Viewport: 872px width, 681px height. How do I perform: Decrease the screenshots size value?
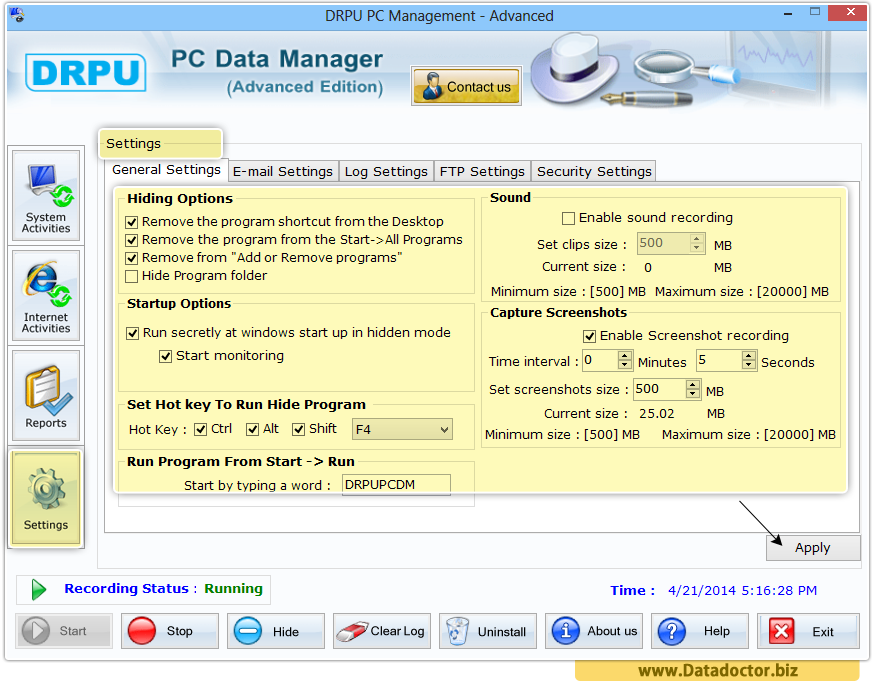tap(692, 394)
